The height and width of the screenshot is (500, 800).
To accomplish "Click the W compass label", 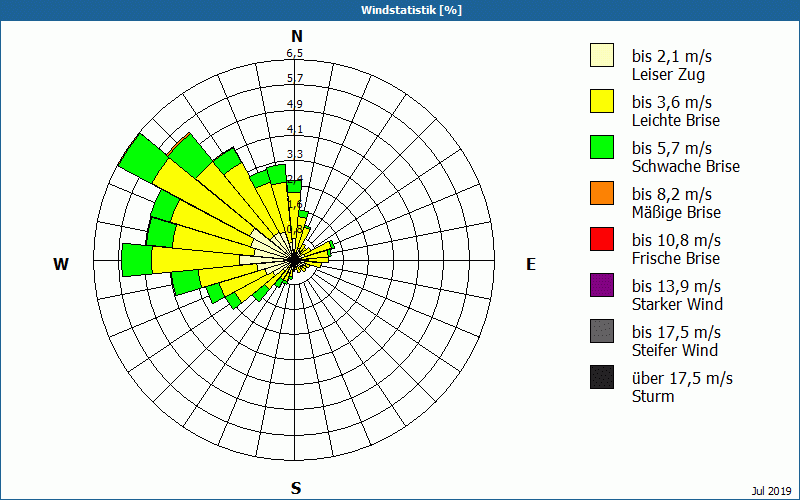I will (61, 264).
